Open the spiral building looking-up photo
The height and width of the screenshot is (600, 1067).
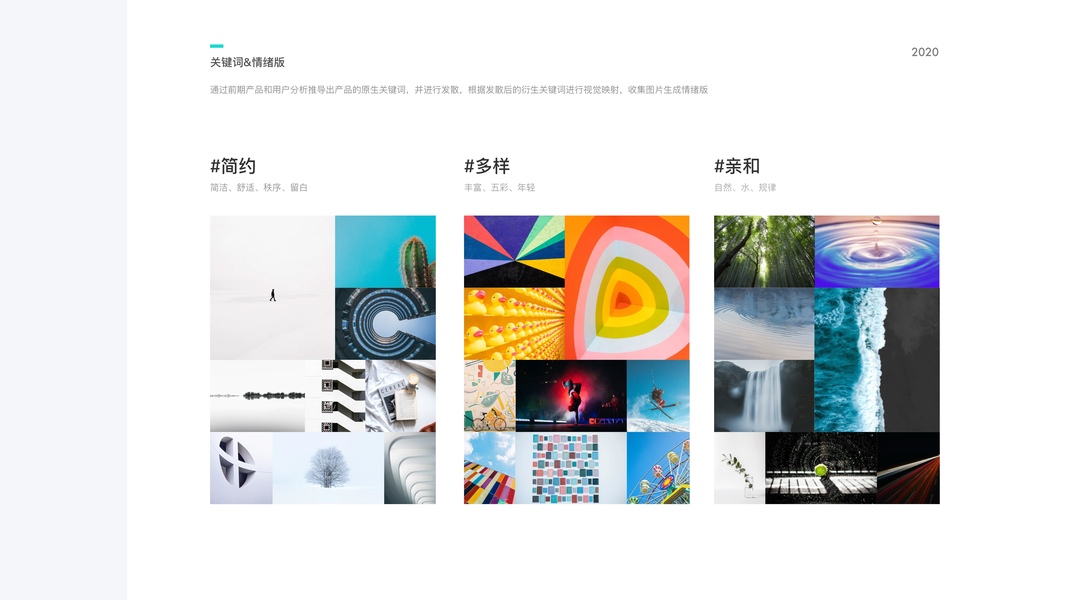(385, 324)
